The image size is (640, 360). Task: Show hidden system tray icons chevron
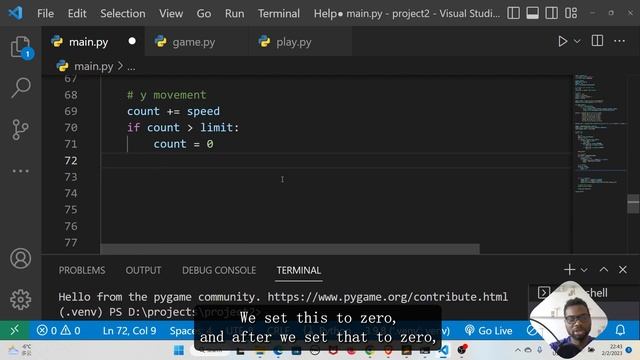(518, 350)
